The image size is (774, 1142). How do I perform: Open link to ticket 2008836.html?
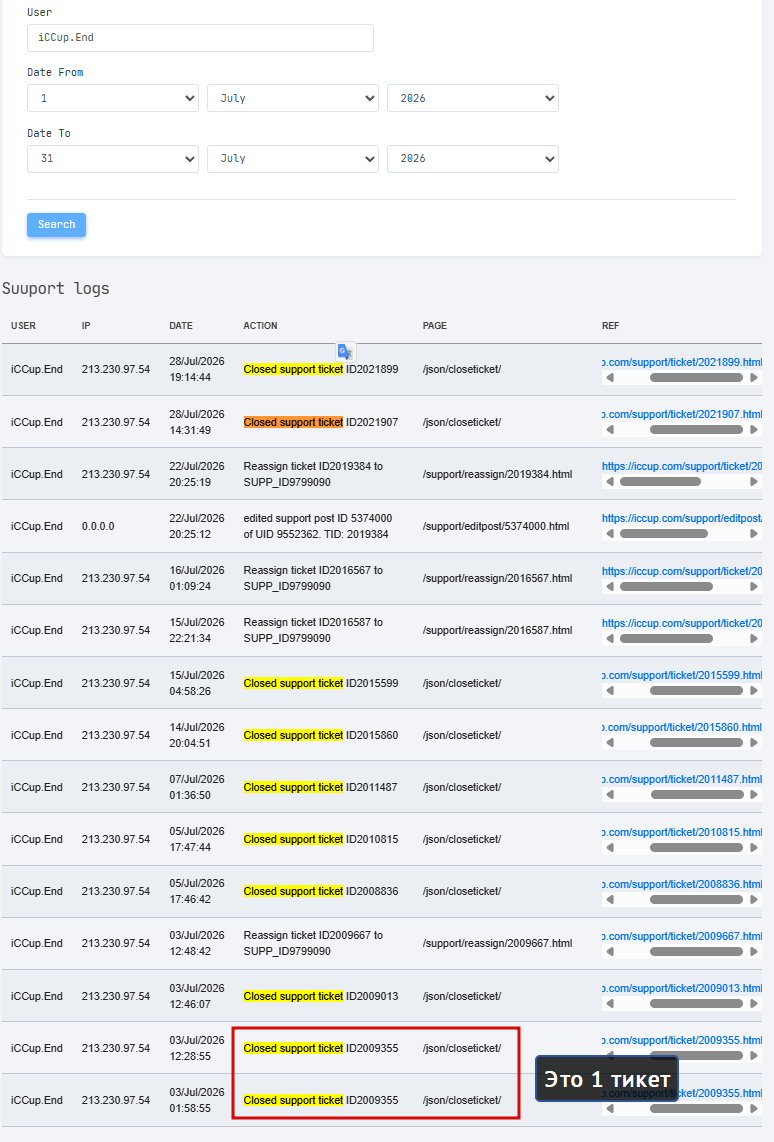click(682, 884)
